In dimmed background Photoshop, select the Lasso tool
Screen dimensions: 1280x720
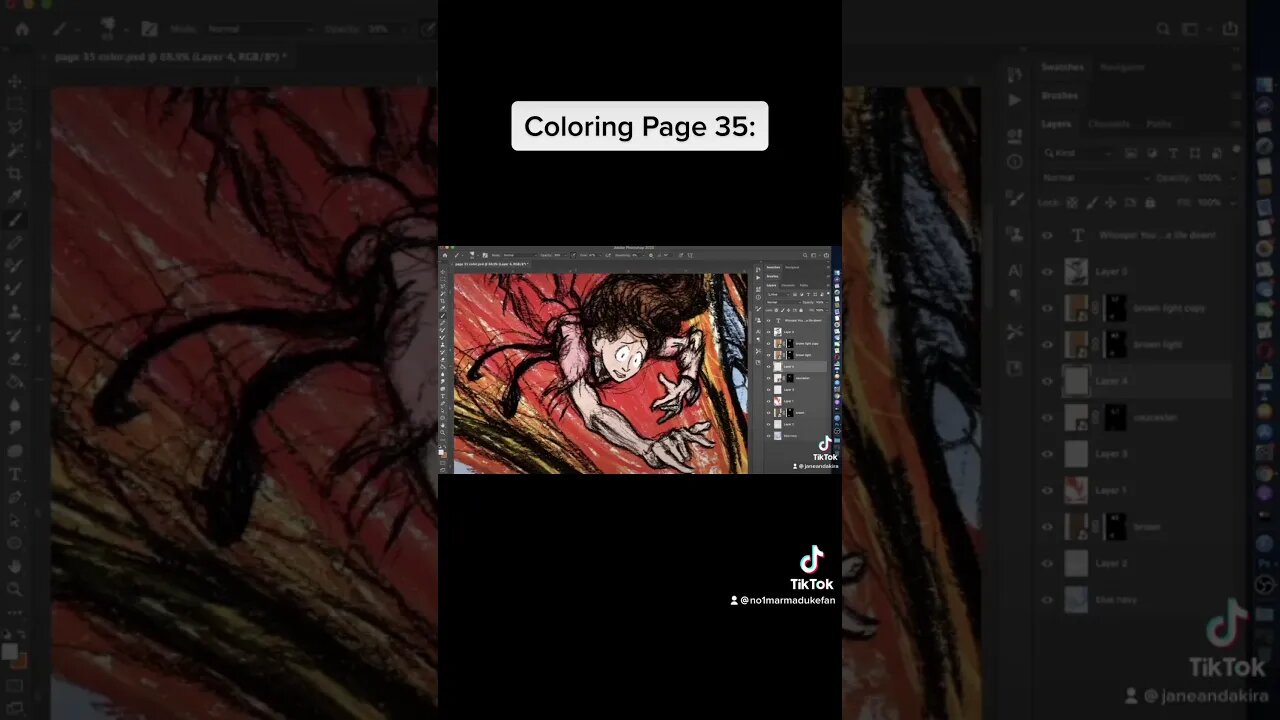point(15,128)
